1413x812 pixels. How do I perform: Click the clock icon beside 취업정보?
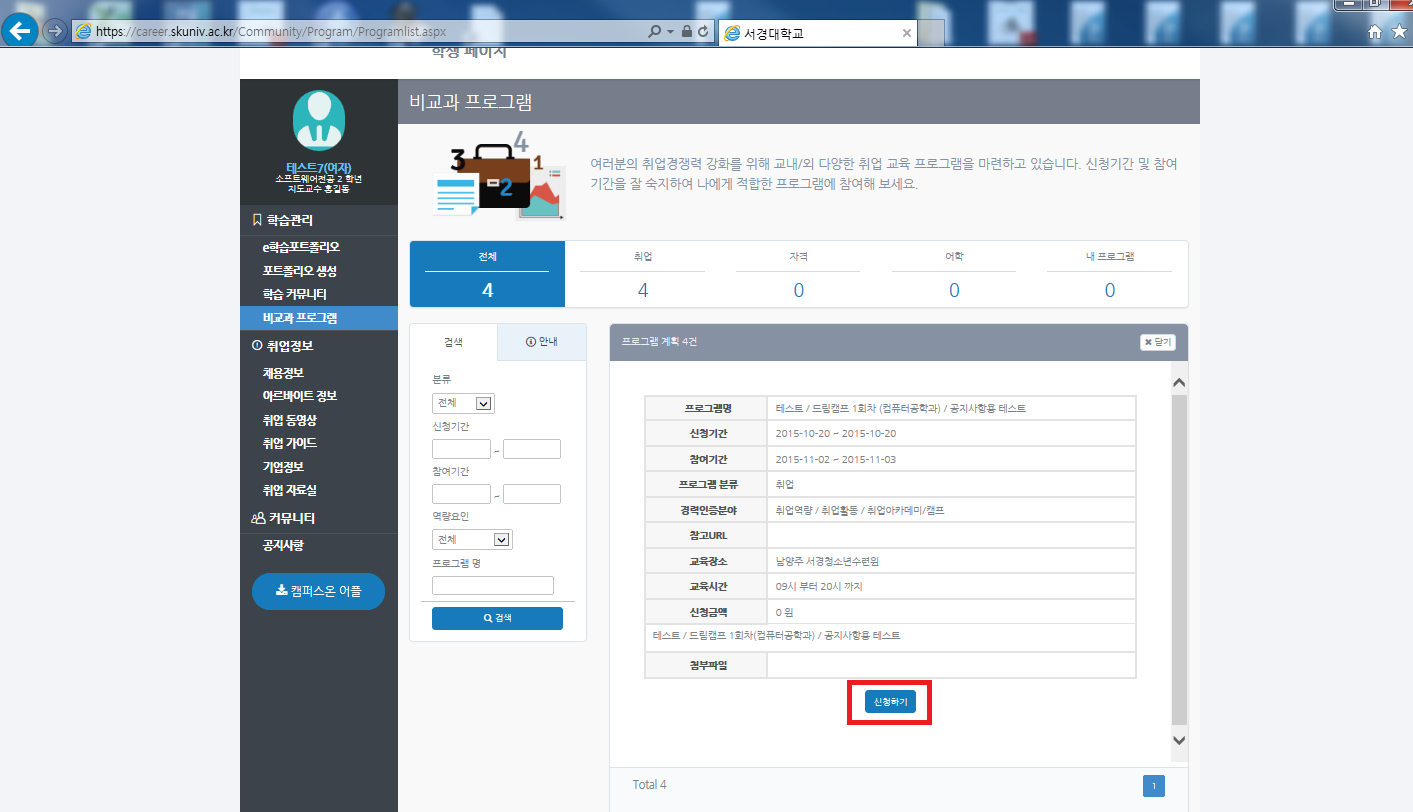(x=257, y=346)
